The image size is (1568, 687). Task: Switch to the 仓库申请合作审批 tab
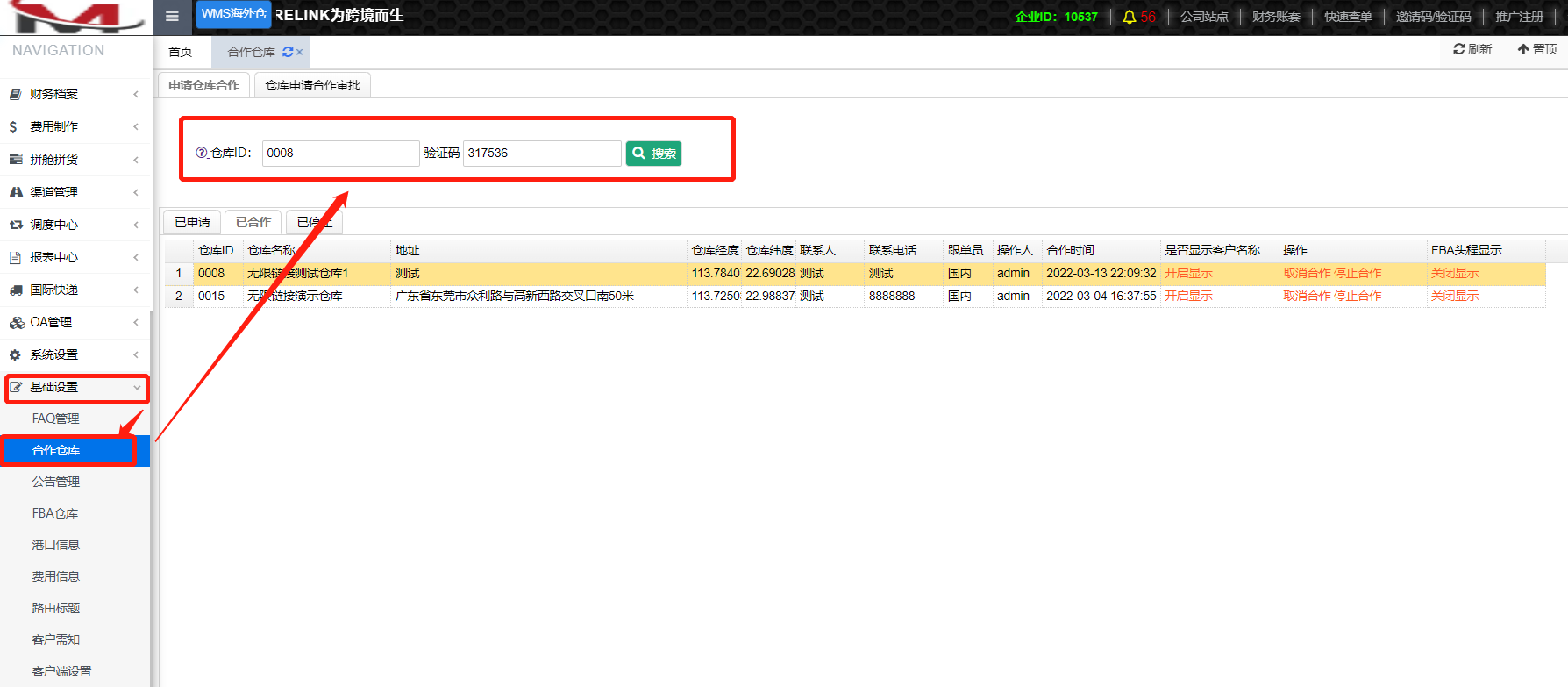coord(312,85)
